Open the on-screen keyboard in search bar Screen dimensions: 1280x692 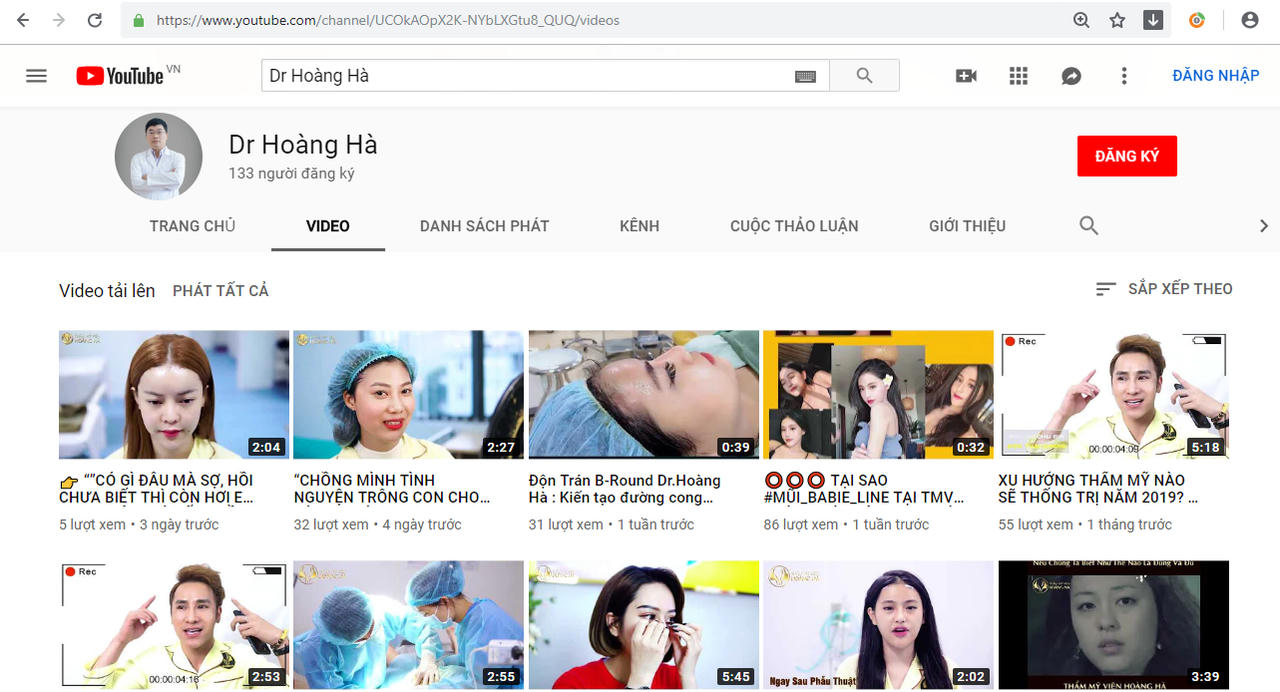click(x=806, y=75)
